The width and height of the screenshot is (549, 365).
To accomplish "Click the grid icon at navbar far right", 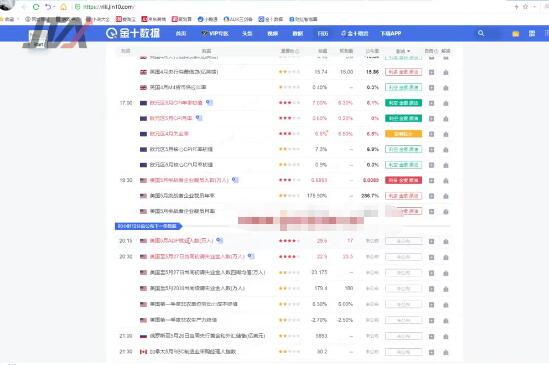I will pyautogui.click(x=532, y=34).
